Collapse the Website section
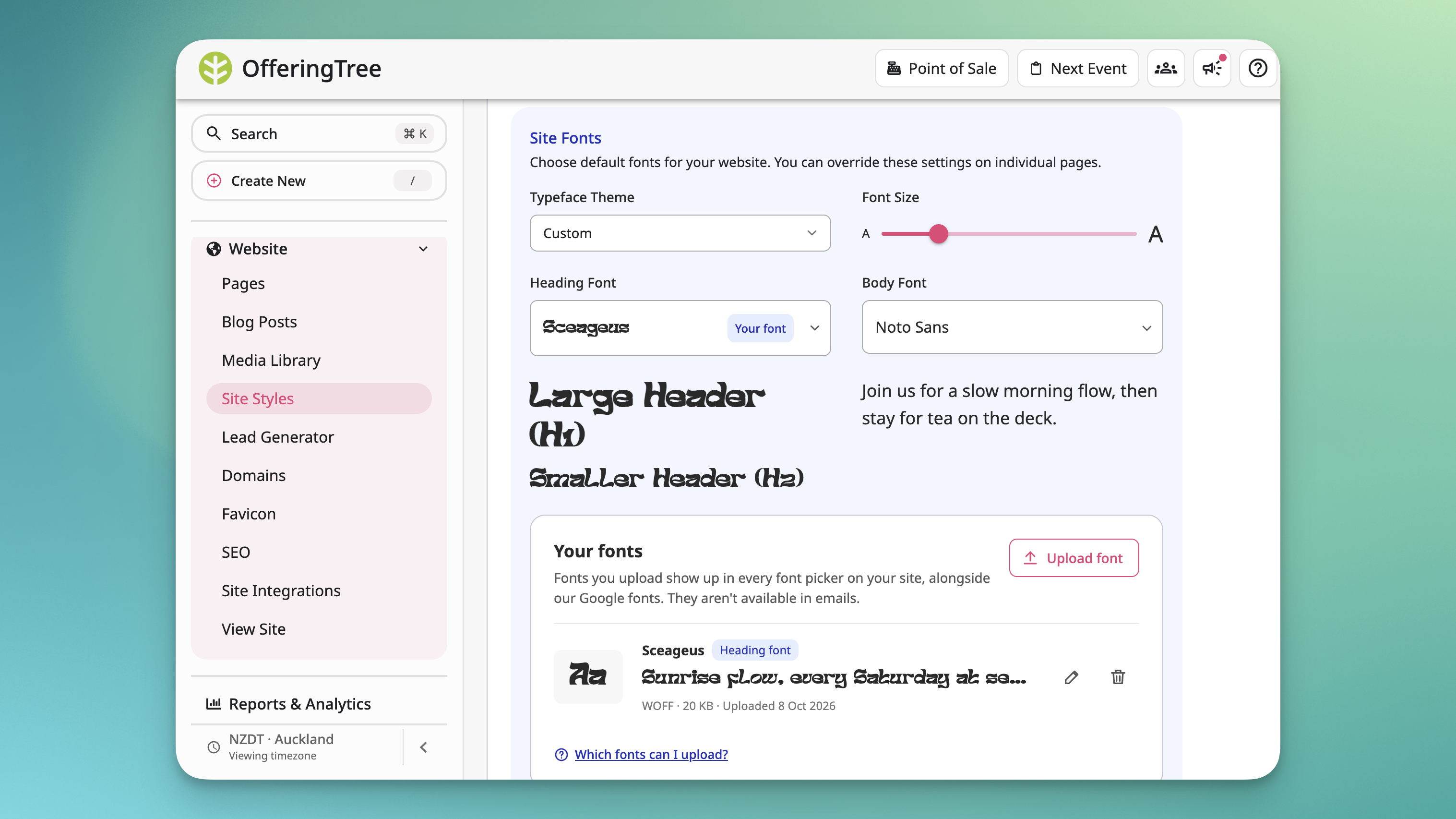This screenshot has width=1456, height=819. (423, 249)
